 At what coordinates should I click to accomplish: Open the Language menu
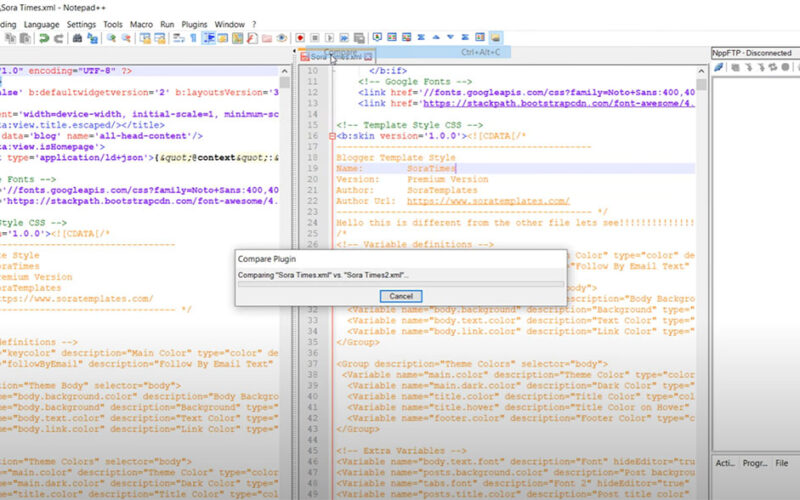coord(41,24)
